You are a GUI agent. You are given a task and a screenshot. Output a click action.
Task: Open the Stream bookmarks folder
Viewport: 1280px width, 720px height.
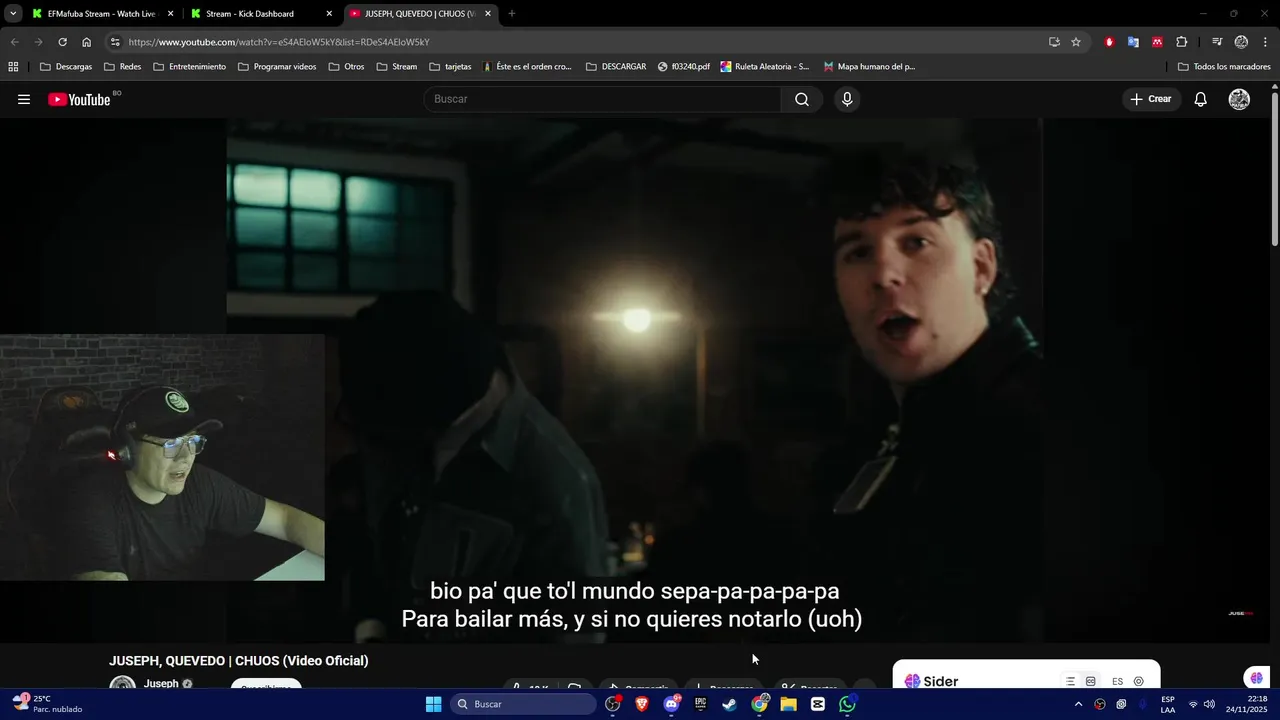point(397,67)
